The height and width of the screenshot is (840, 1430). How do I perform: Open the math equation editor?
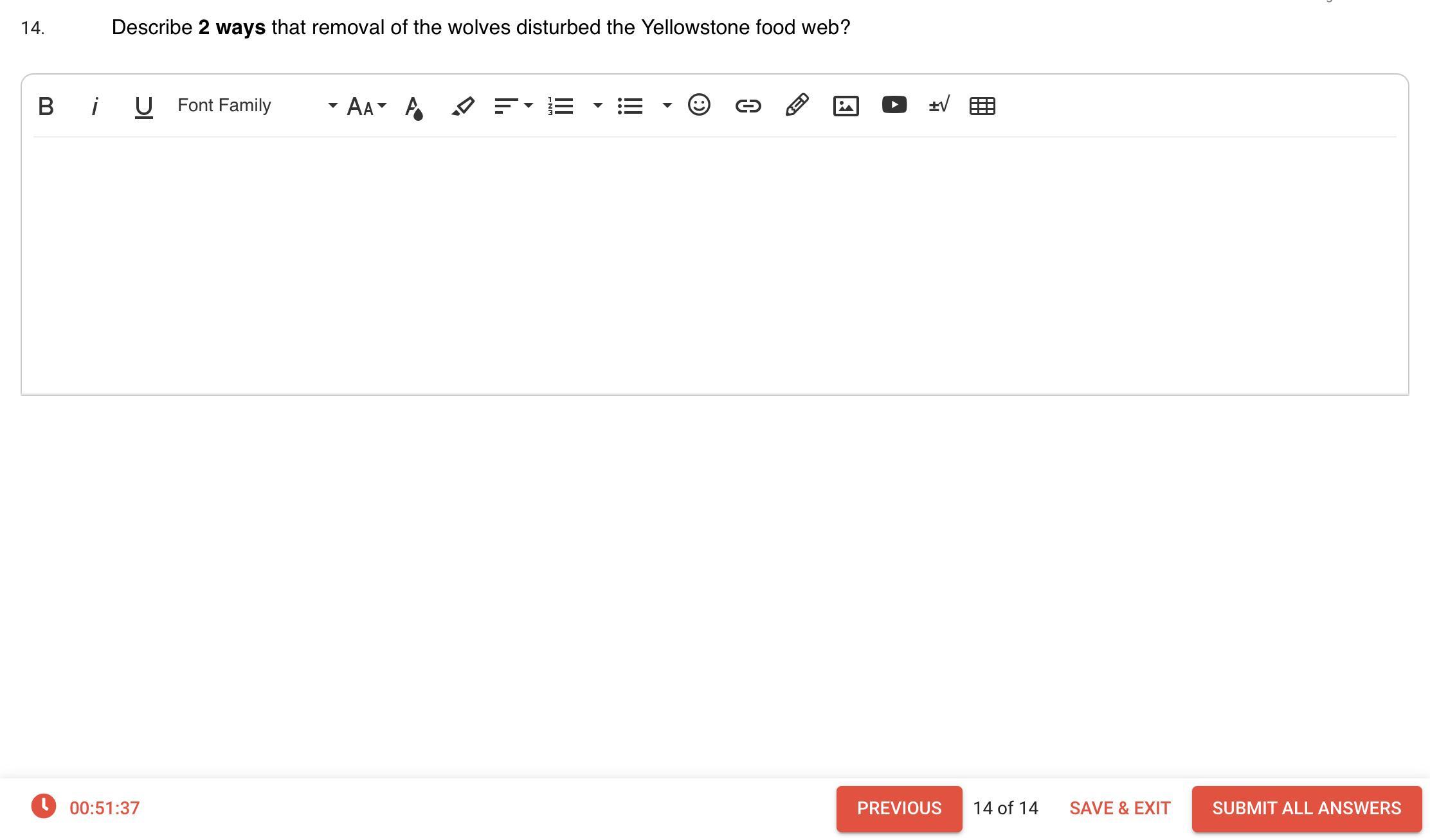[939, 105]
